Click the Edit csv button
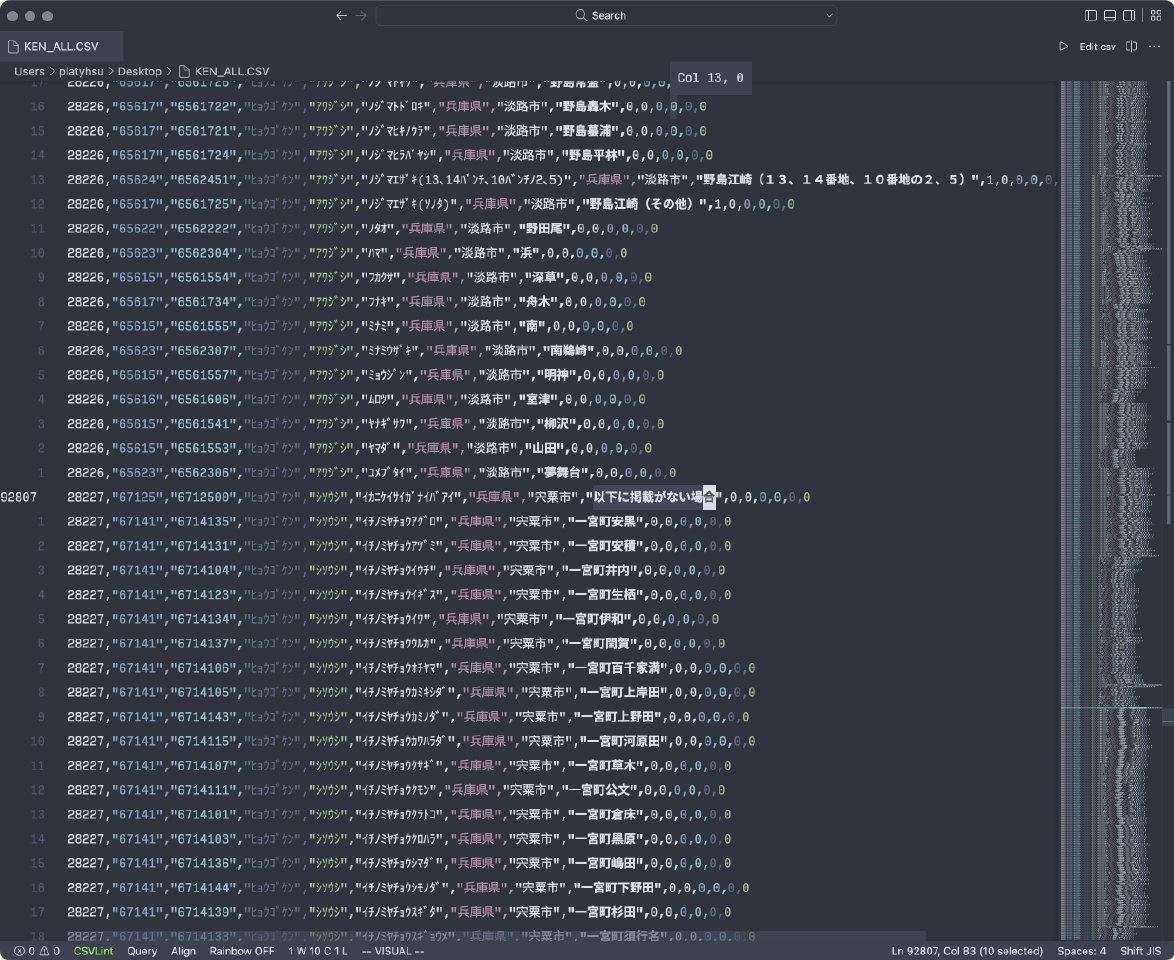The image size is (1174, 960). click(x=1097, y=47)
